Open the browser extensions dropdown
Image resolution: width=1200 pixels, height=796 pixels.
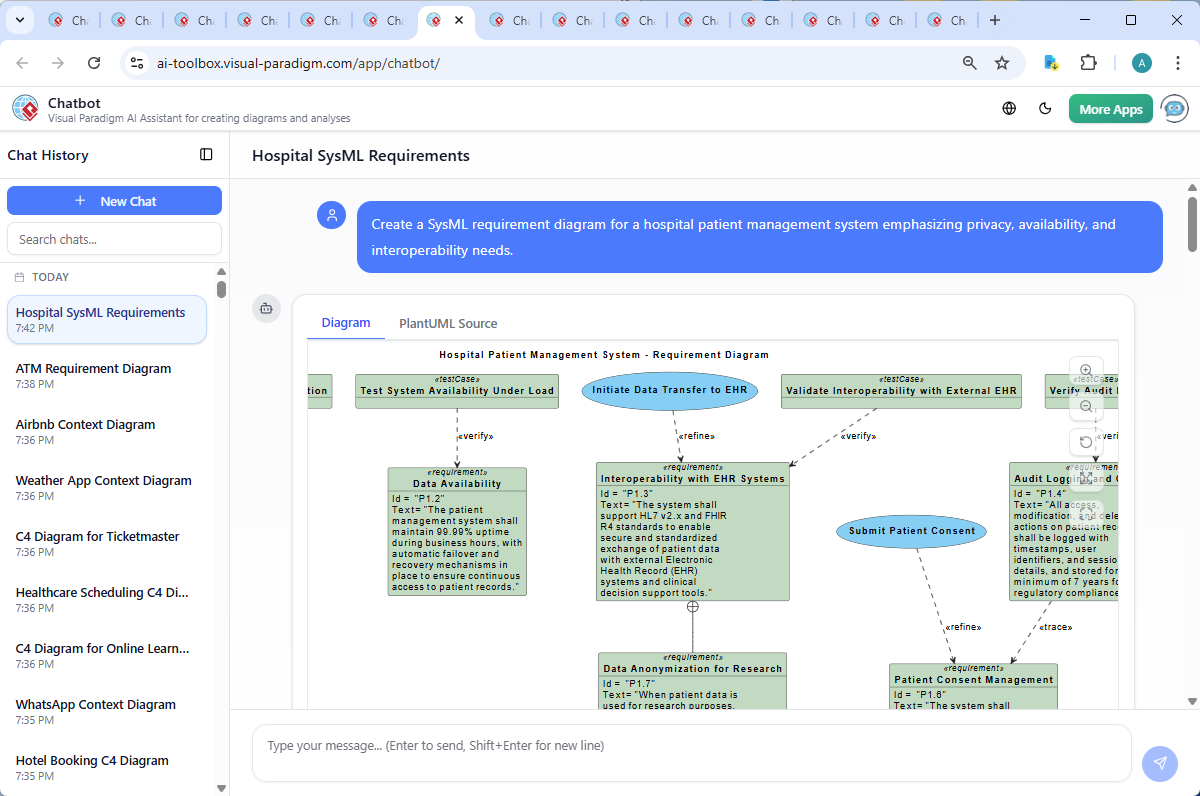click(x=1088, y=62)
